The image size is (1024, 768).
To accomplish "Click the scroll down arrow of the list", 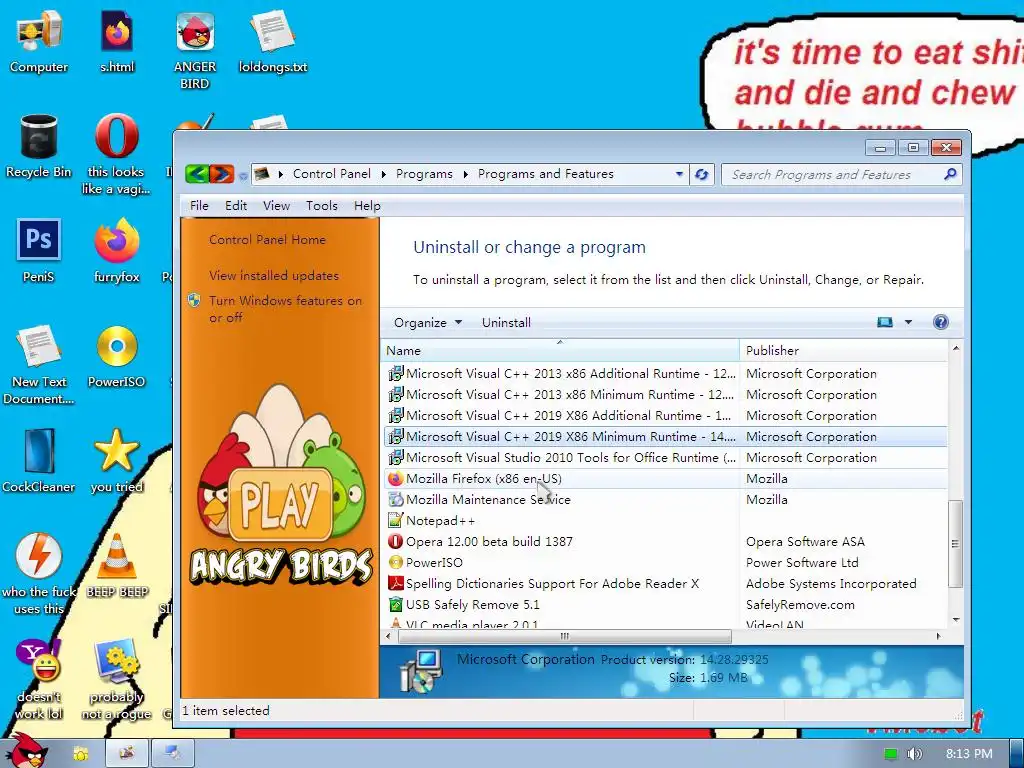I will tap(955, 620).
